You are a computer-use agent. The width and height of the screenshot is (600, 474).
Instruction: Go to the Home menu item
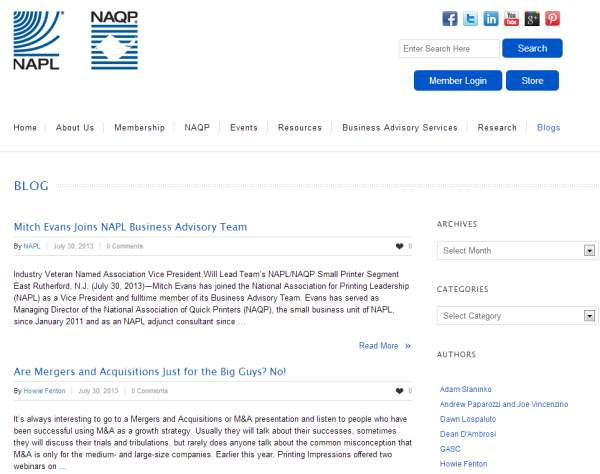(x=25, y=127)
